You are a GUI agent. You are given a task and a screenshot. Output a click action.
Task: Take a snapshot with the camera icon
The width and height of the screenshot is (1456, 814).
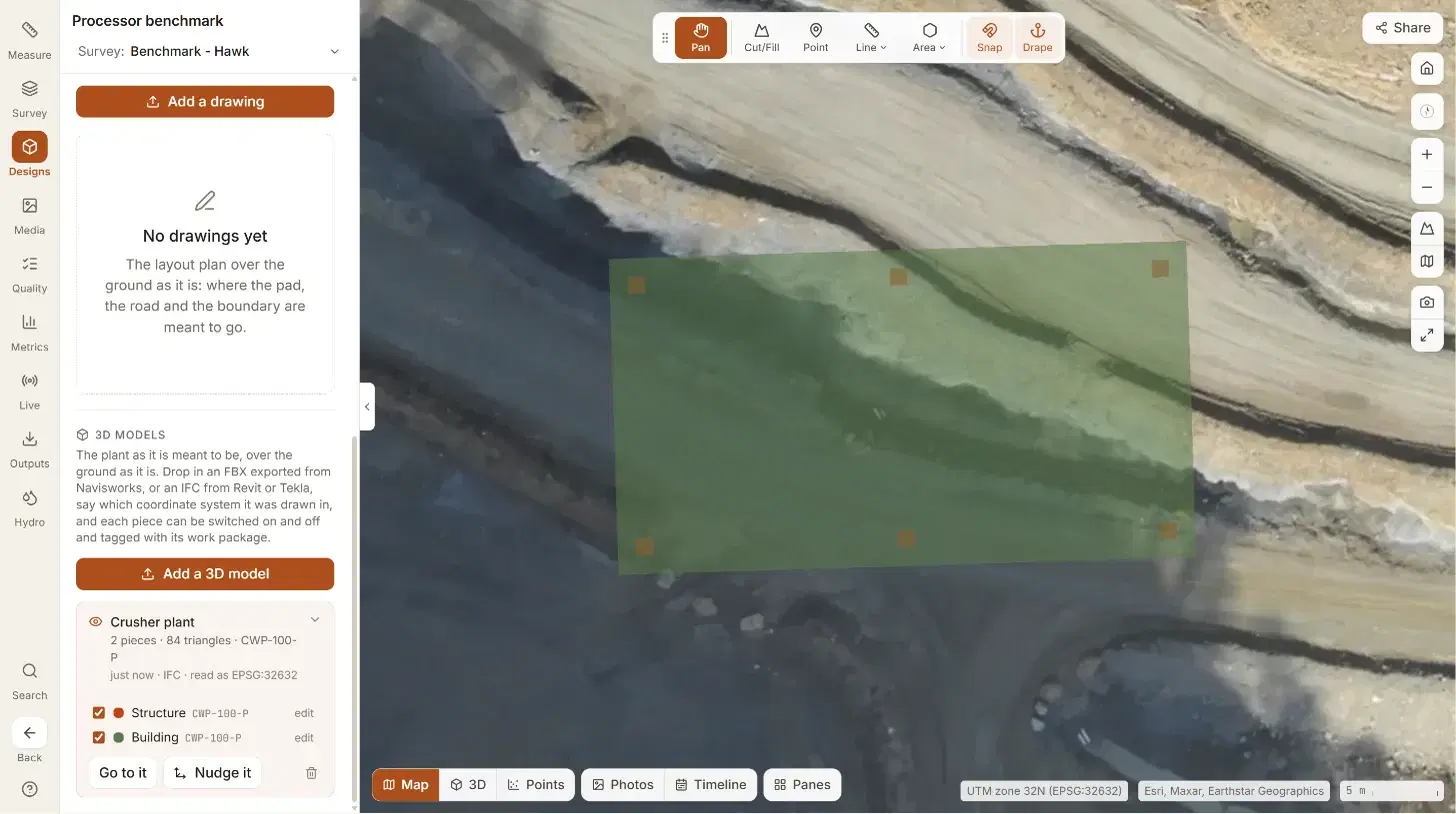(x=1427, y=302)
